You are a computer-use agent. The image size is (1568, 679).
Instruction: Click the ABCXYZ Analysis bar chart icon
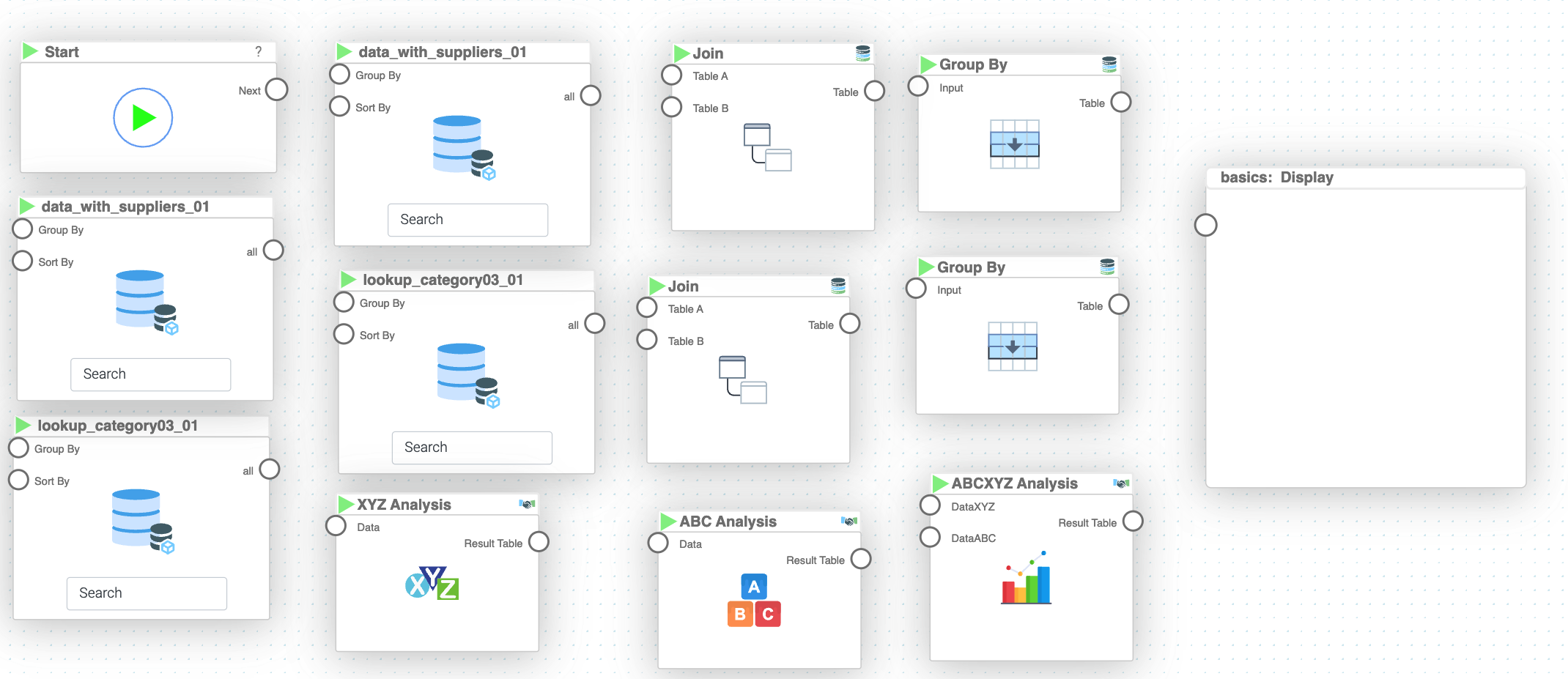tap(1026, 579)
